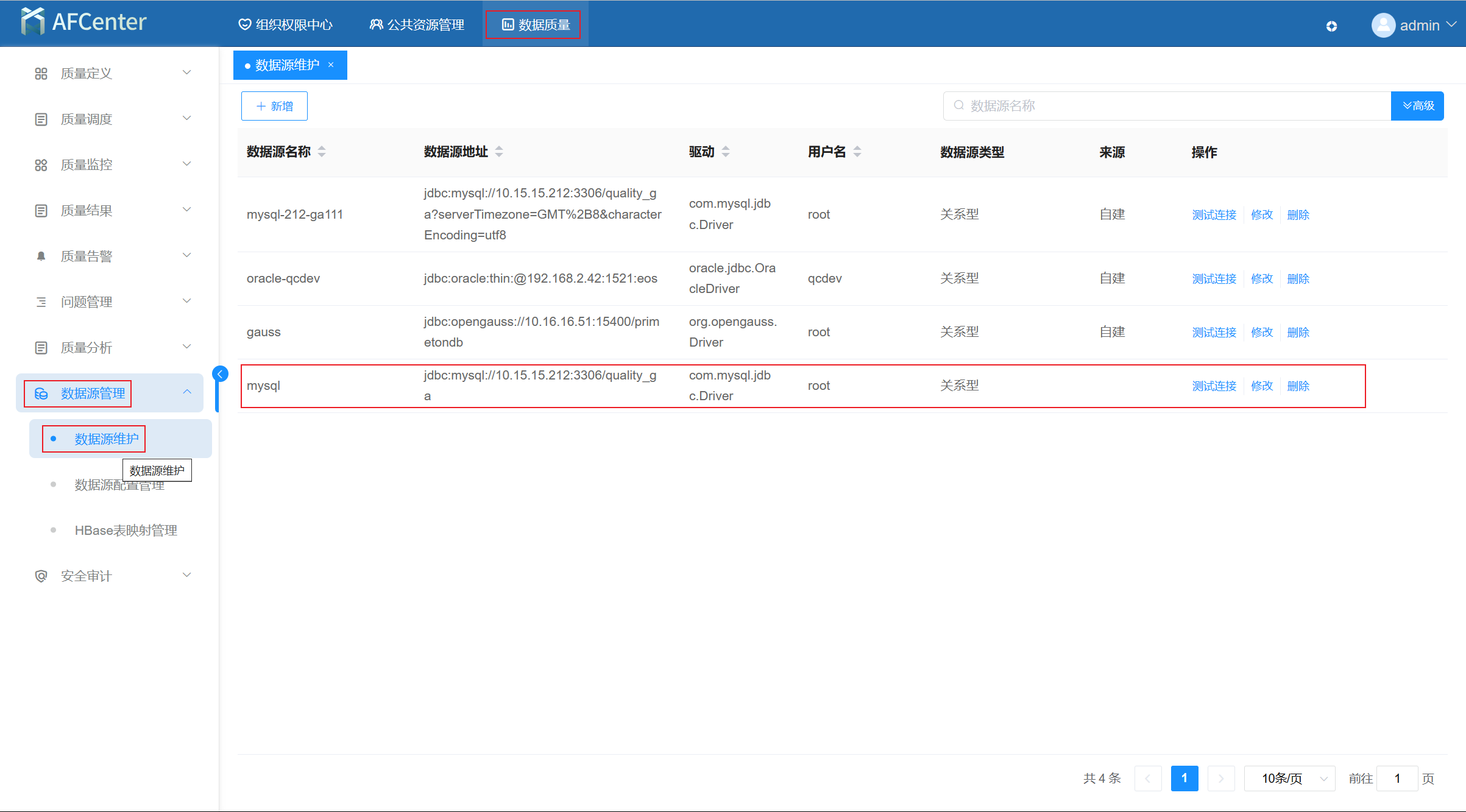Open the 10条/页 page size dropdown
Screen dimensions: 1466x812
tap(1289, 778)
